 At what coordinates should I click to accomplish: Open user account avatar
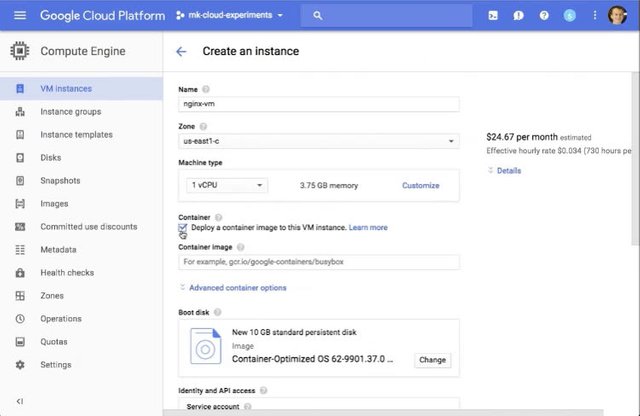[x=617, y=16]
